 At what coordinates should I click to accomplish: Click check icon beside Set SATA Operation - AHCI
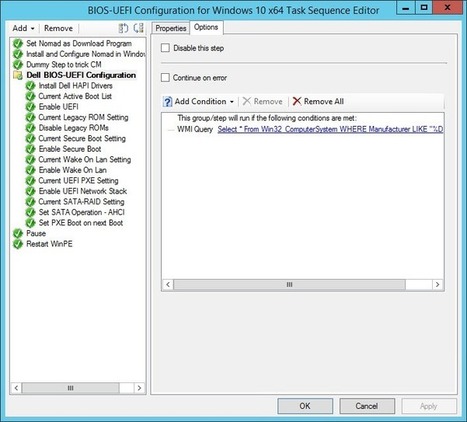tap(30, 212)
